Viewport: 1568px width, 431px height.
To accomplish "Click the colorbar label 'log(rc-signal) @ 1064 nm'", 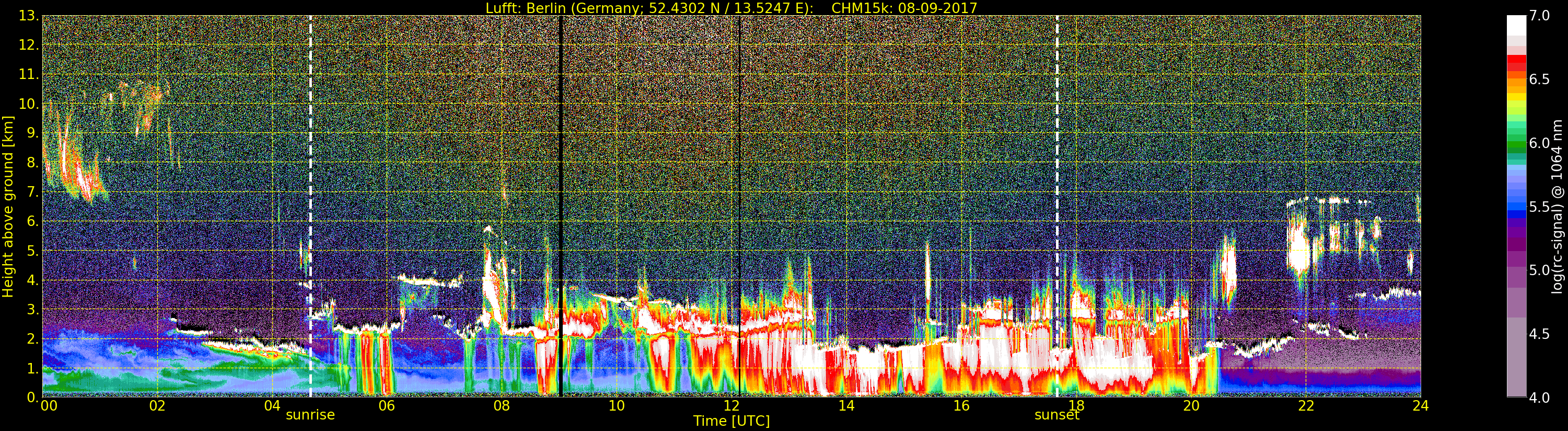I will pos(1558,206).
